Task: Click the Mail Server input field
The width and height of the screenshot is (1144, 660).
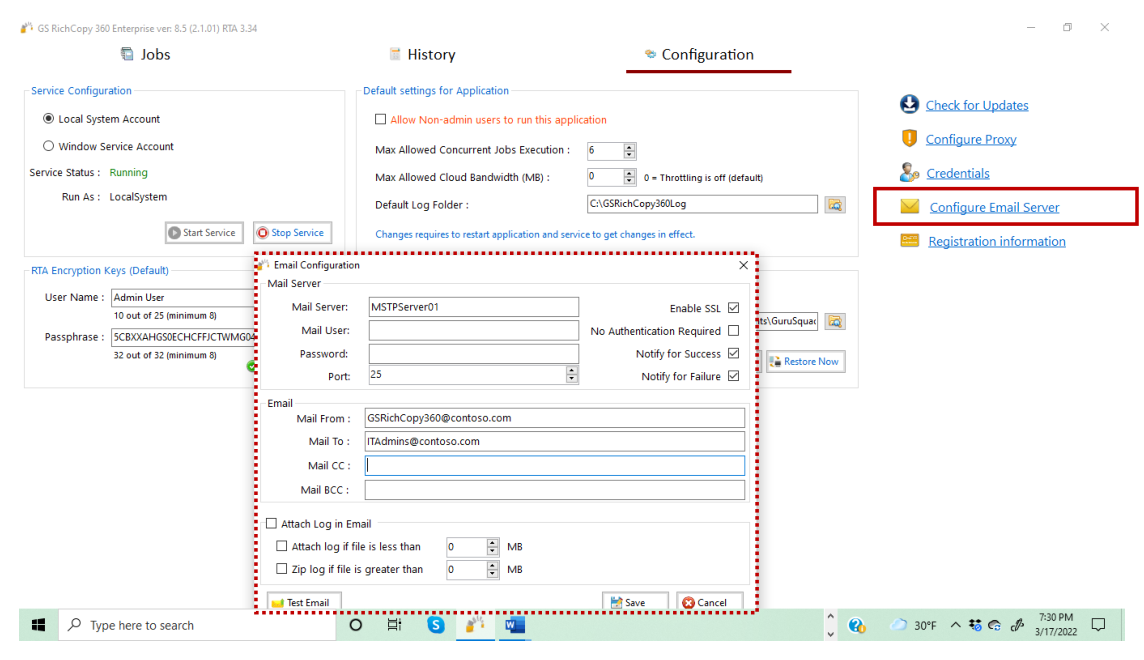Action: [x=474, y=307]
